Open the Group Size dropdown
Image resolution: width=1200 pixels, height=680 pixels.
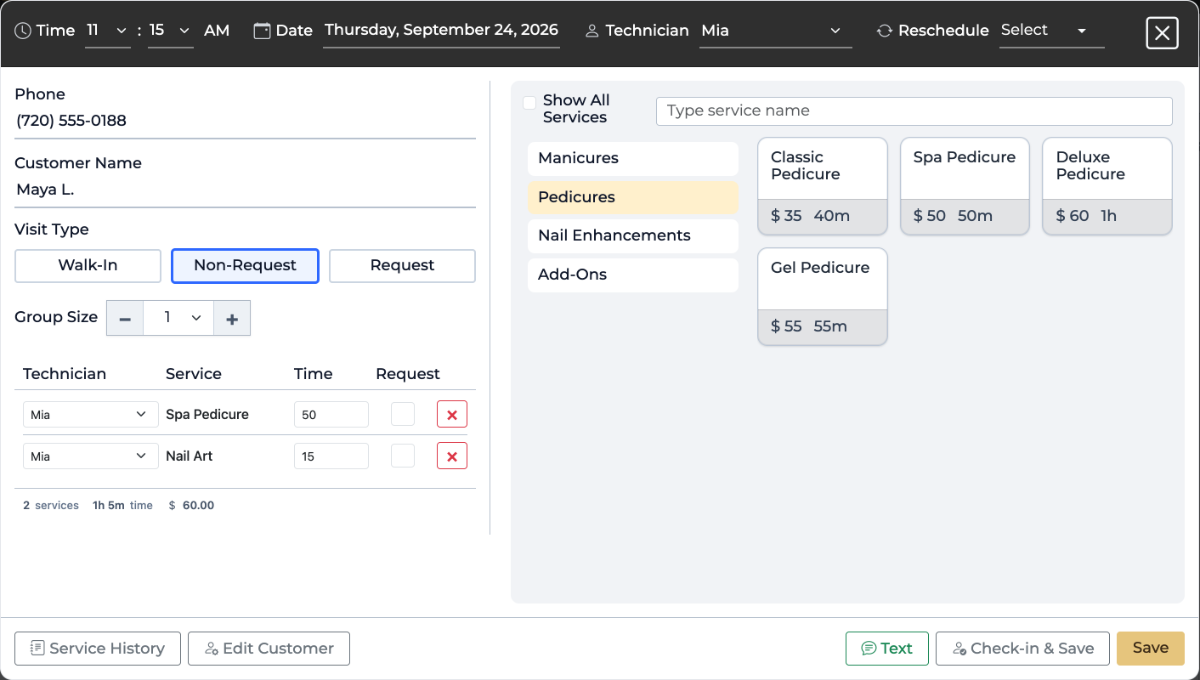(178, 318)
